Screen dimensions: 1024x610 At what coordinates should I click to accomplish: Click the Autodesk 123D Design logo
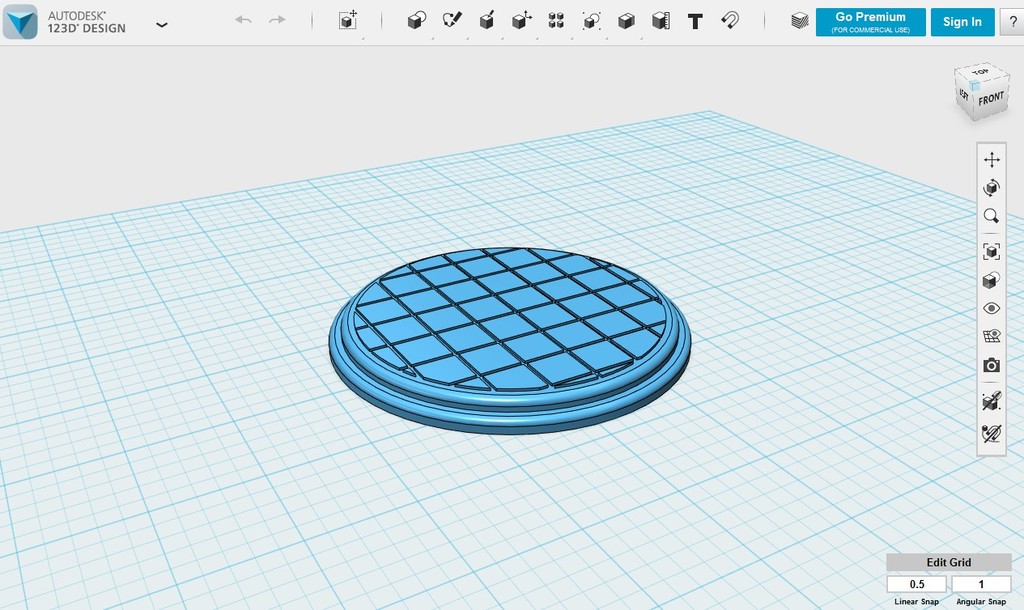pyautogui.click(x=21, y=22)
